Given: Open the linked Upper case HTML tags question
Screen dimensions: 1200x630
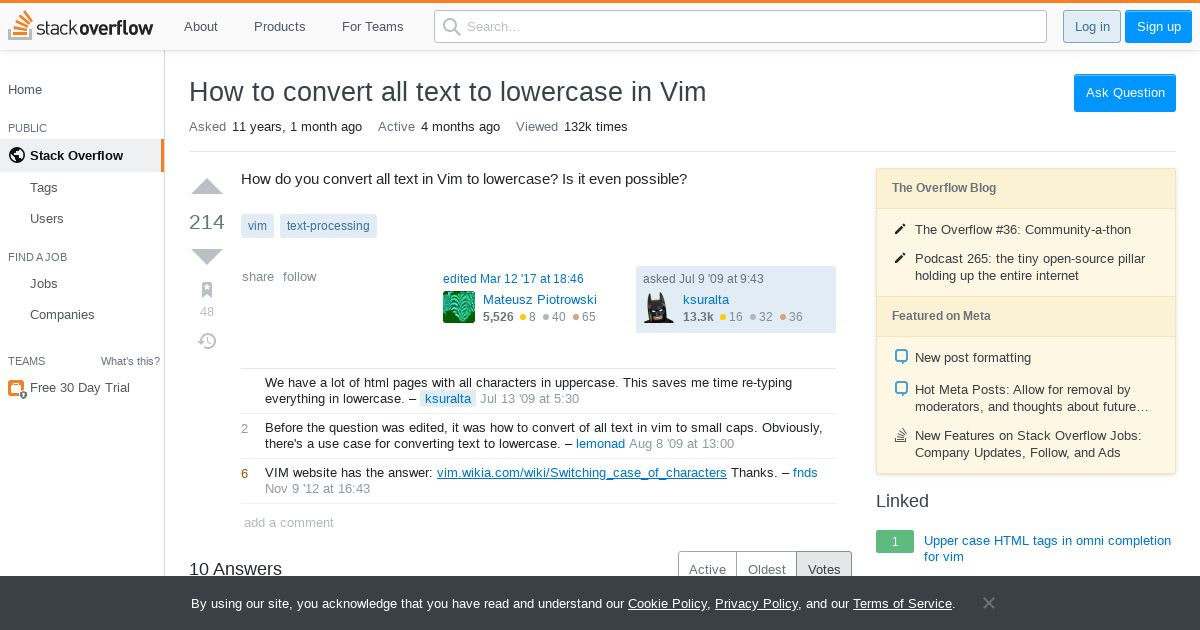Looking at the screenshot, I should click(x=1047, y=548).
